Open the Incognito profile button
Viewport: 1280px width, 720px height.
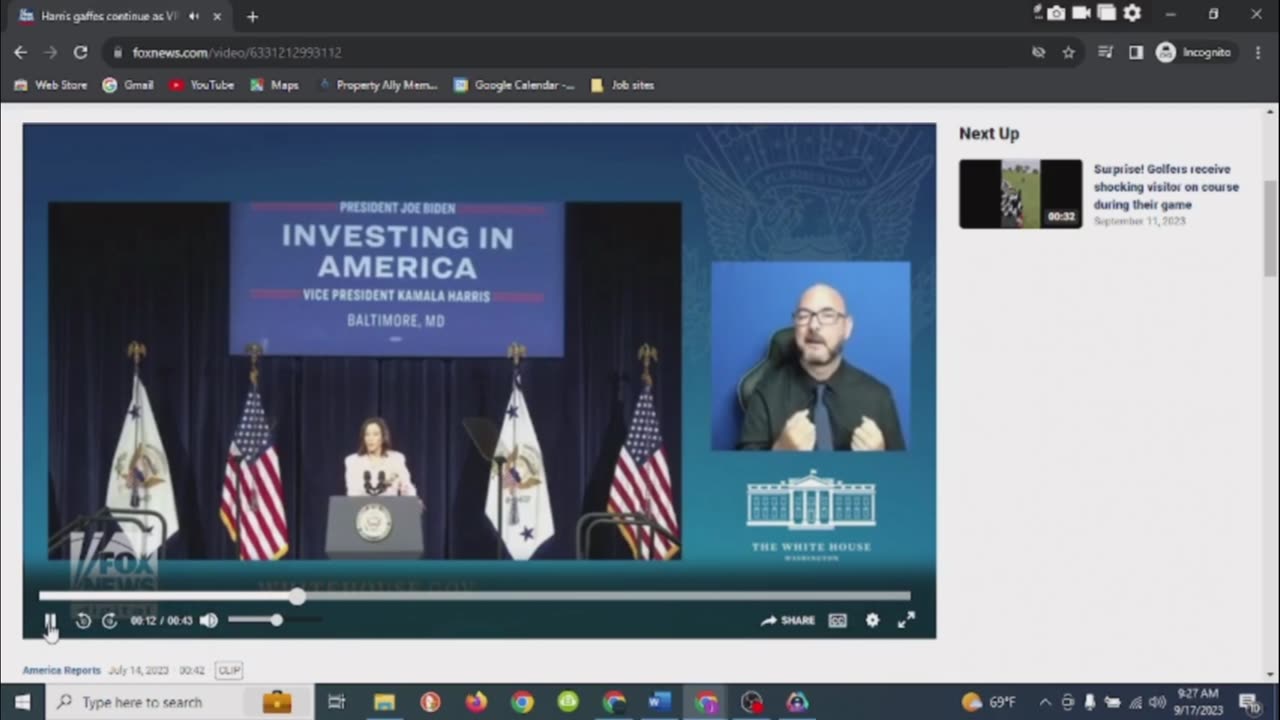coord(1194,52)
